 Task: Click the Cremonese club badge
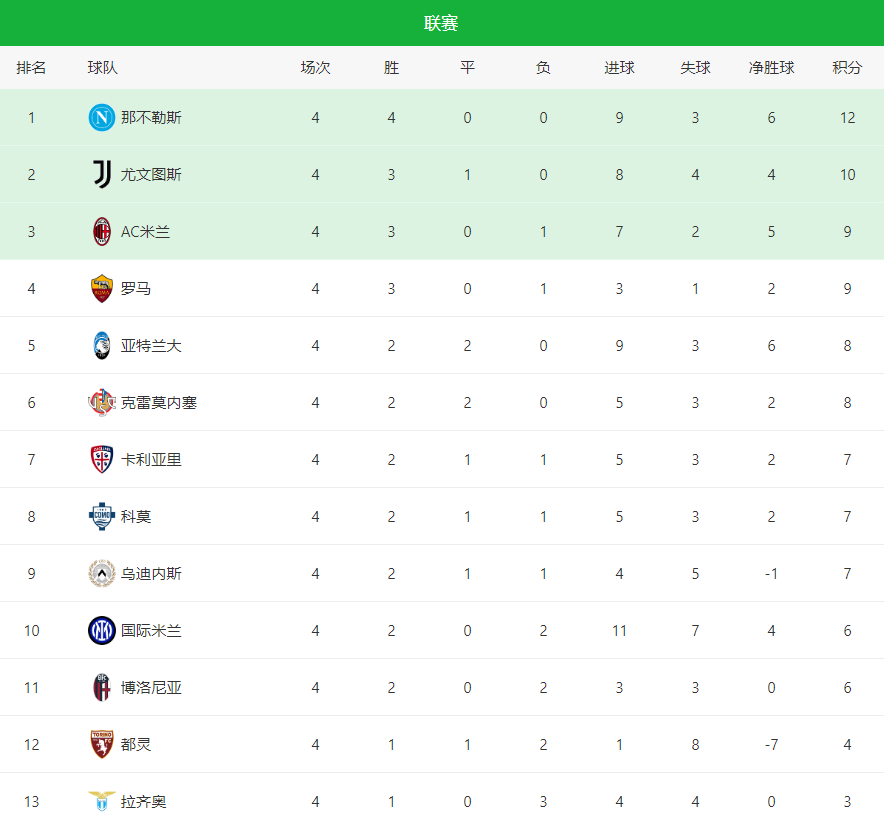102,403
